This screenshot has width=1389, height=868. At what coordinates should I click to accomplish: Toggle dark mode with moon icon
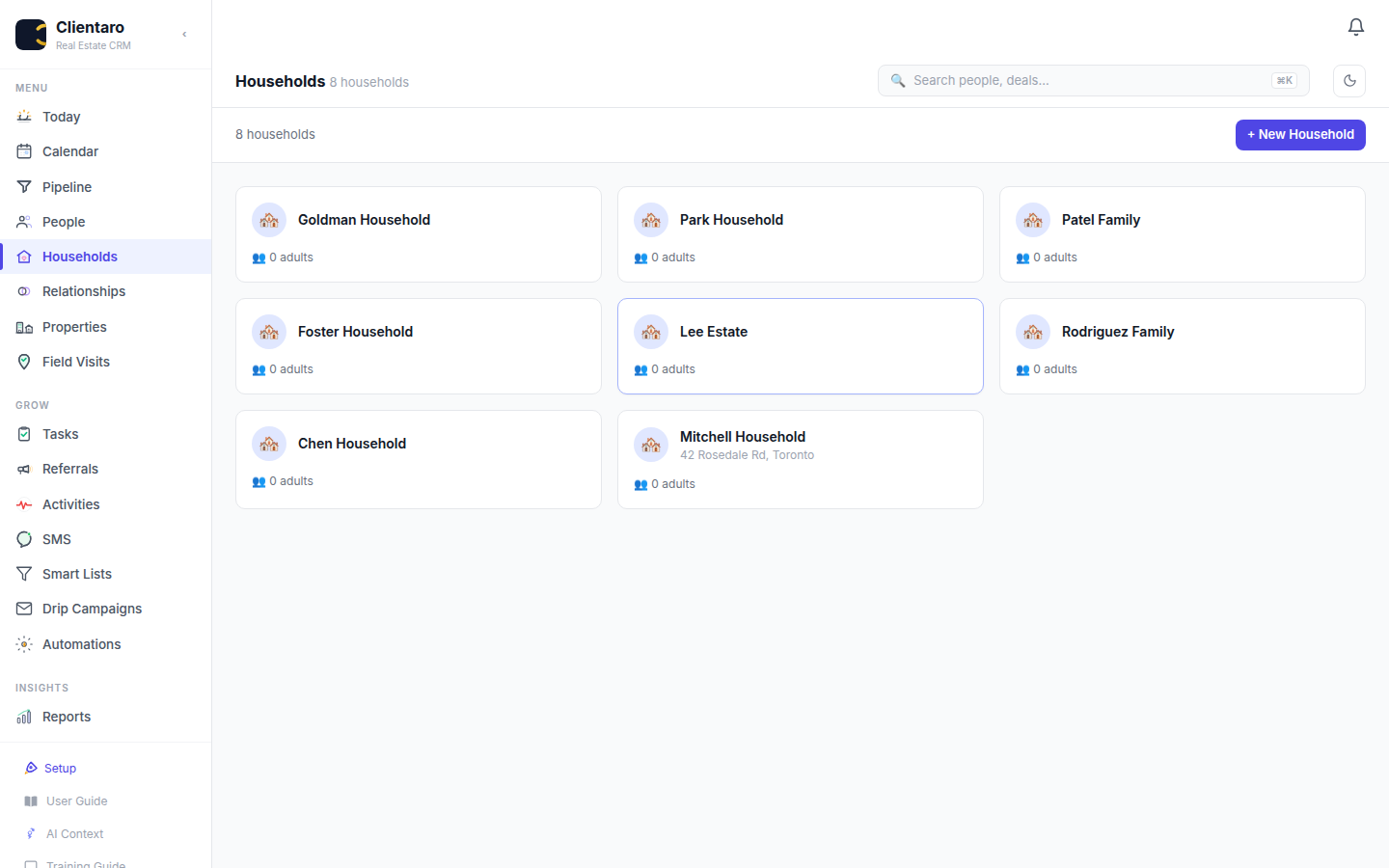(1348, 81)
